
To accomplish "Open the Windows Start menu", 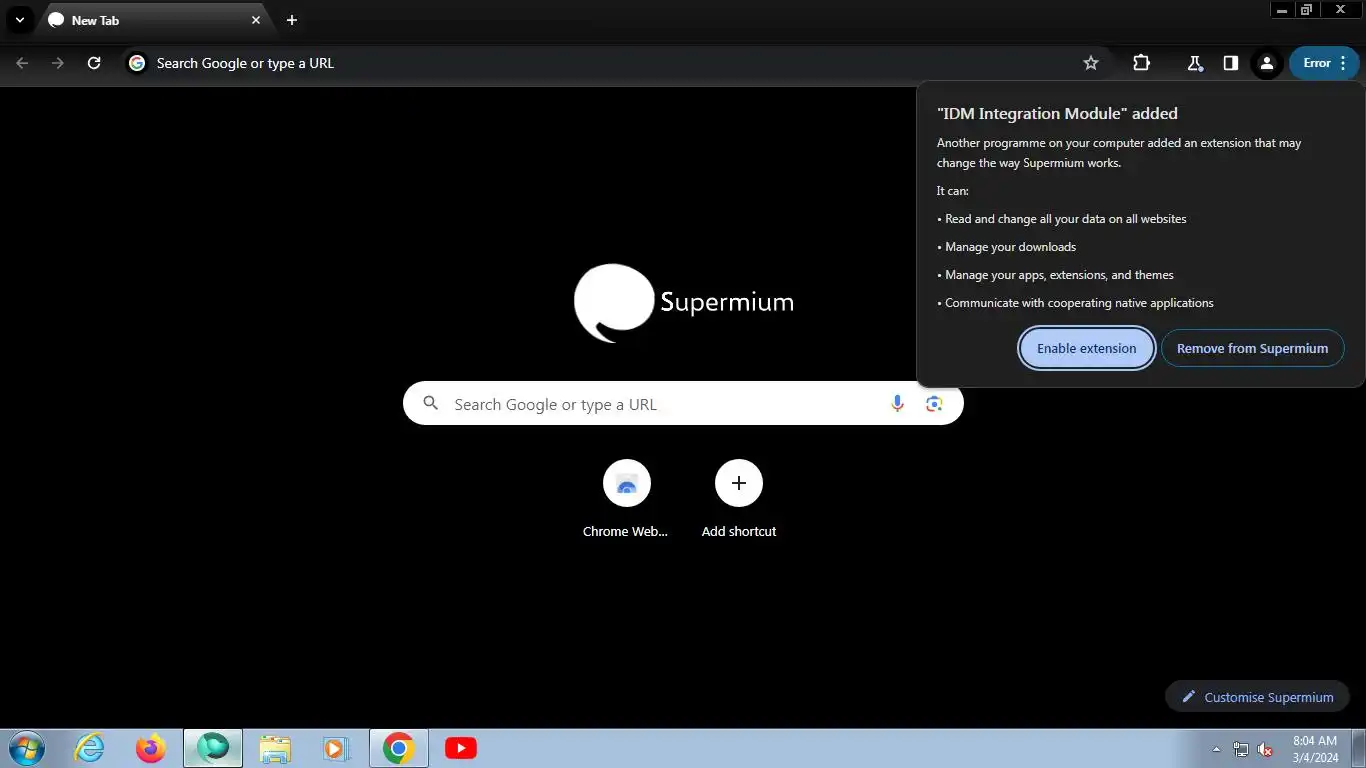I will (26, 748).
